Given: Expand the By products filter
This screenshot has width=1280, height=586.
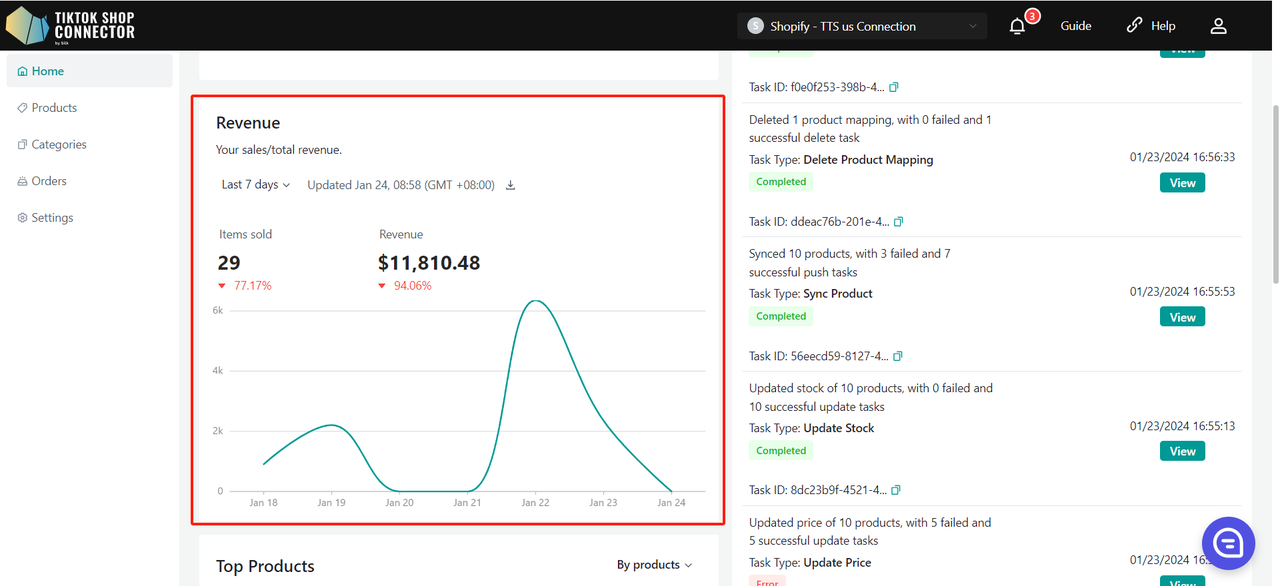Looking at the screenshot, I should coord(654,565).
